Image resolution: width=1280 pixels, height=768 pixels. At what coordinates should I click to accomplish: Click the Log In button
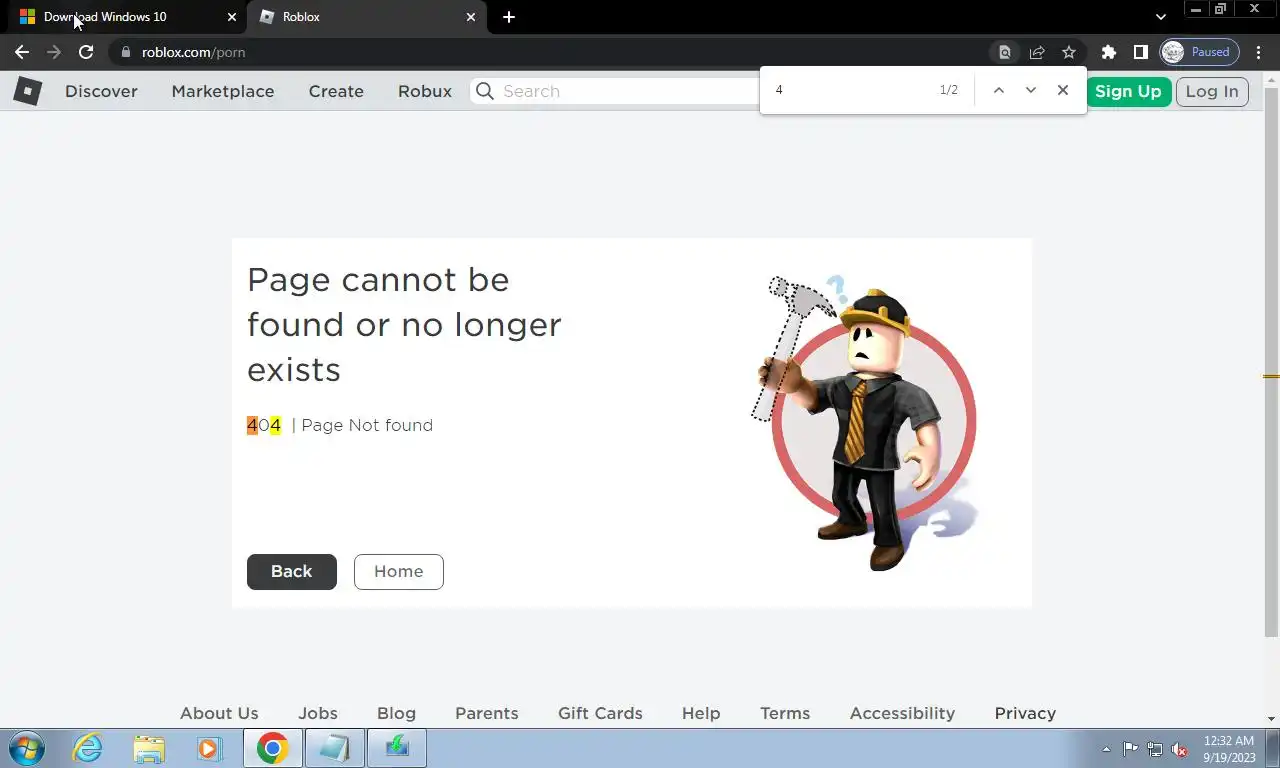click(1212, 91)
